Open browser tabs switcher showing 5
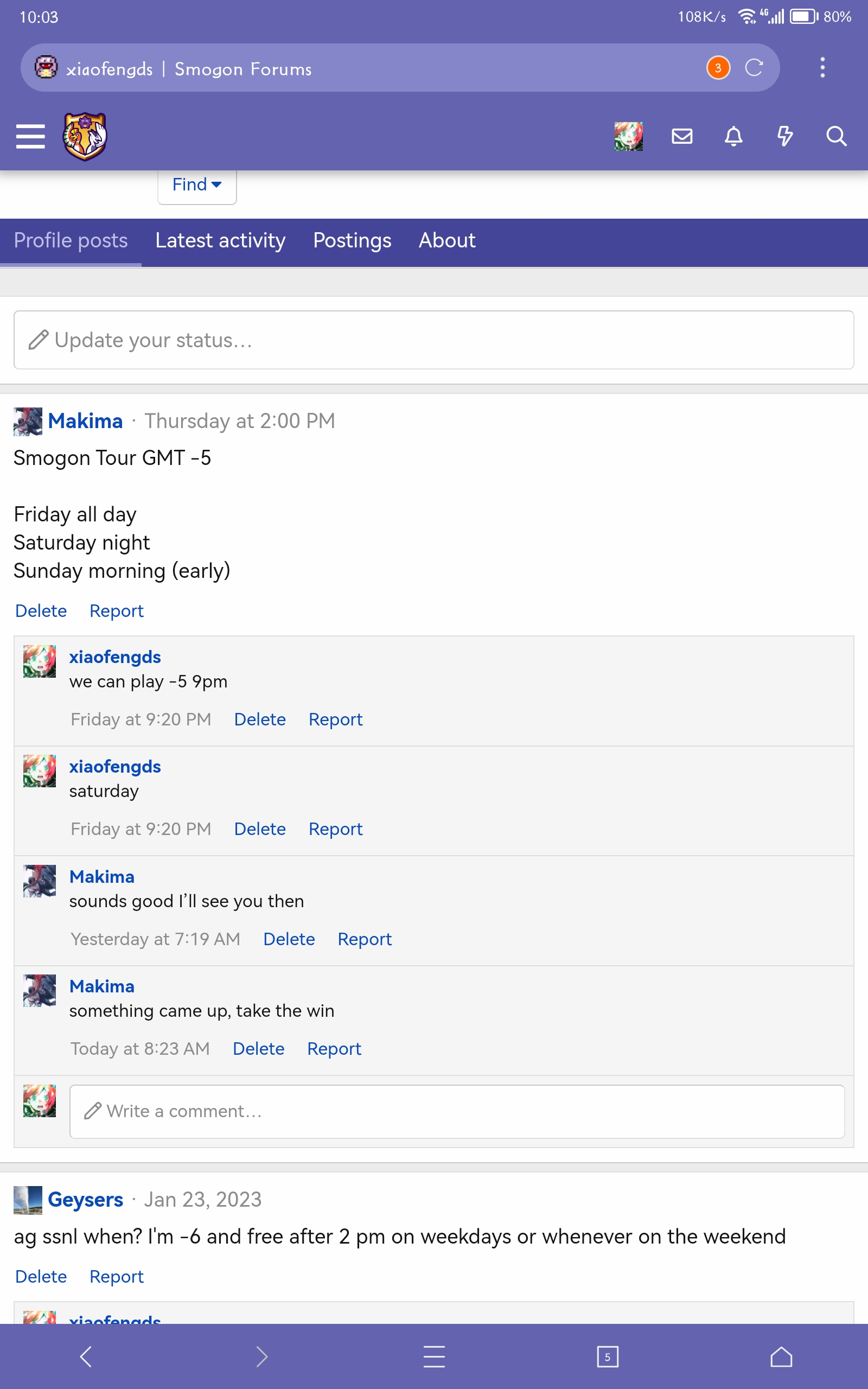Image resolution: width=868 pixels, height=1389 pixels. coord(608,1357)
